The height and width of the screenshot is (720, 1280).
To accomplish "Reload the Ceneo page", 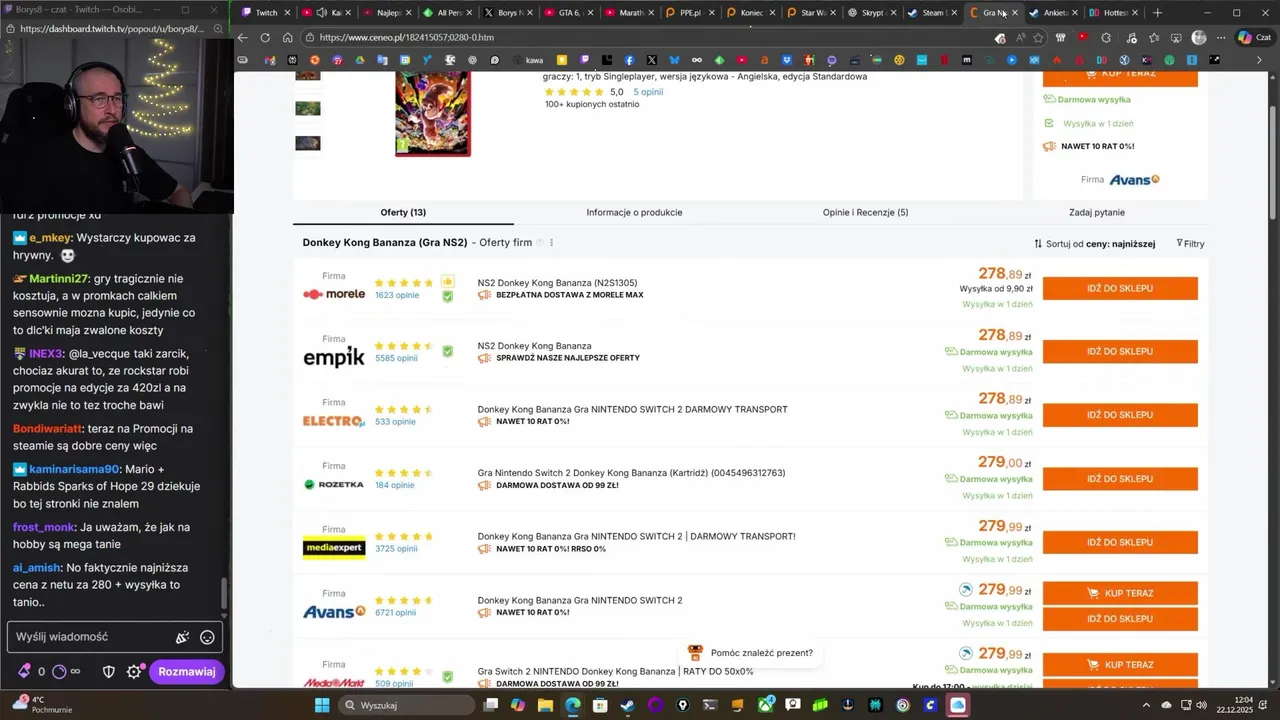I will click(265, 37).
